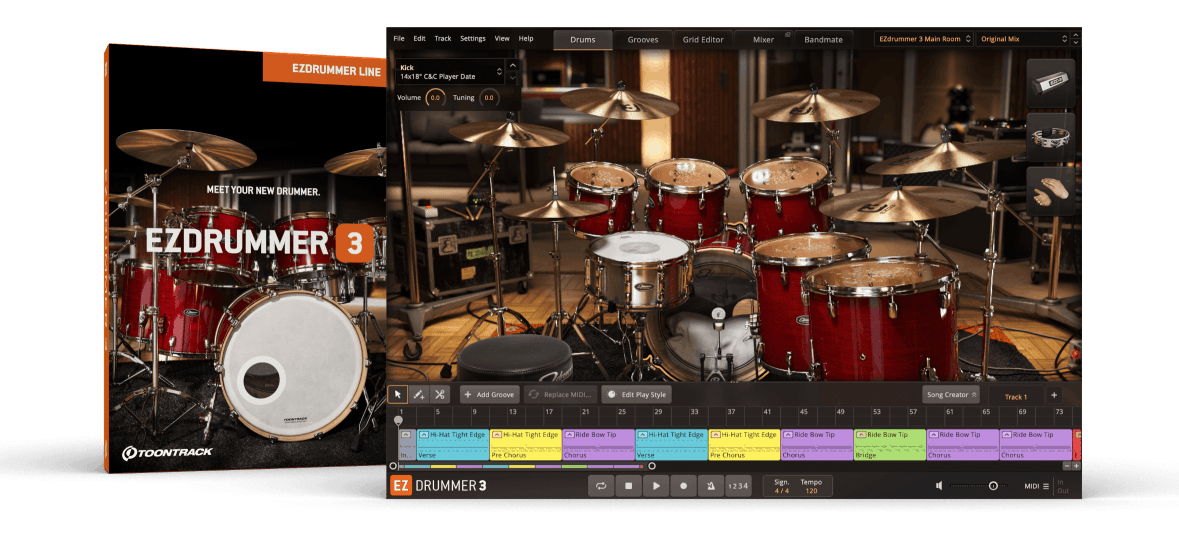Screen dimensions: 1179x536
Task: Choose the pencil draw tool
Action: (x=419, y=394)
